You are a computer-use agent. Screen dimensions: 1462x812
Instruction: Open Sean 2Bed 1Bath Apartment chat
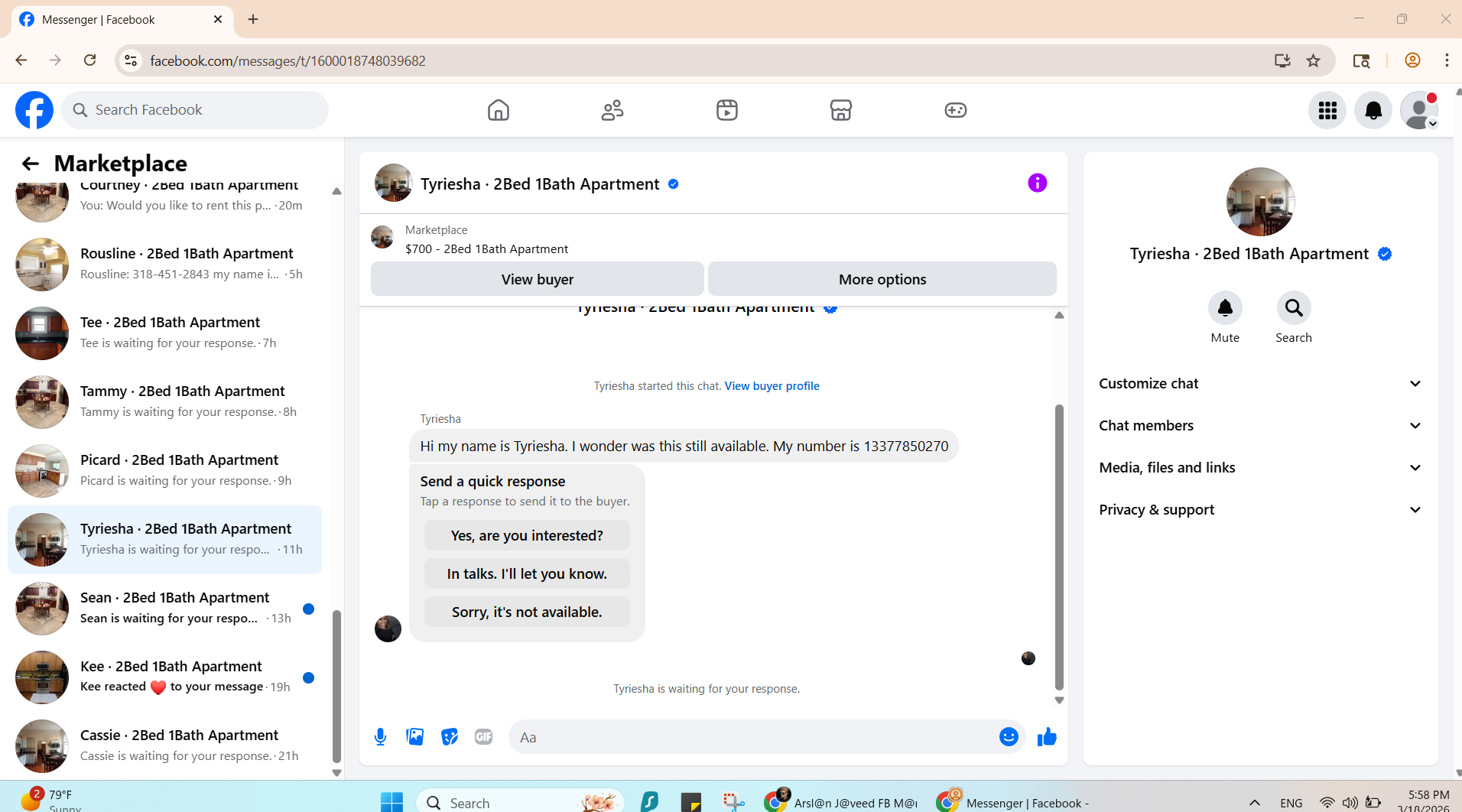point(164,609)
